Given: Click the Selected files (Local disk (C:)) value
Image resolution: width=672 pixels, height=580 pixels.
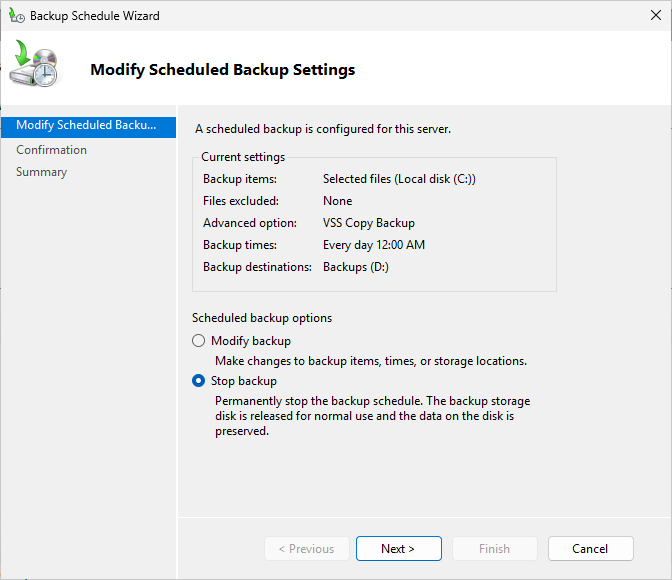Looking at the screenshot, I should point(399,179).
